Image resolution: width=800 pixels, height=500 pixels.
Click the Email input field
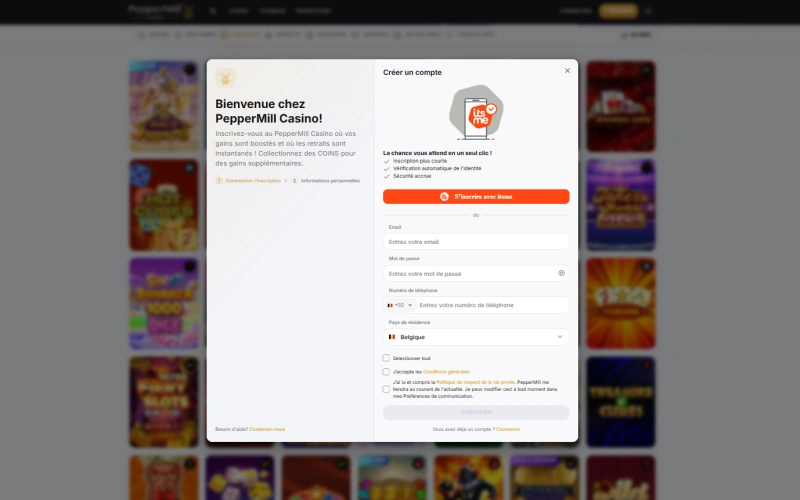coord(476,242)
